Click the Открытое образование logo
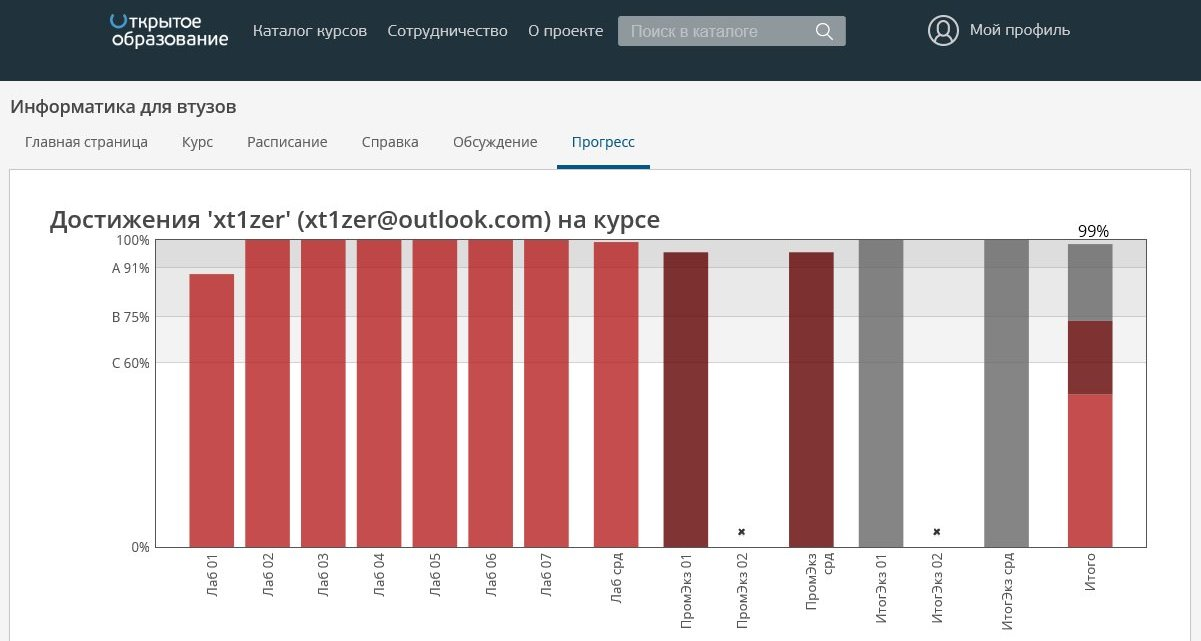1201x641 pixels. coord(168,31)
